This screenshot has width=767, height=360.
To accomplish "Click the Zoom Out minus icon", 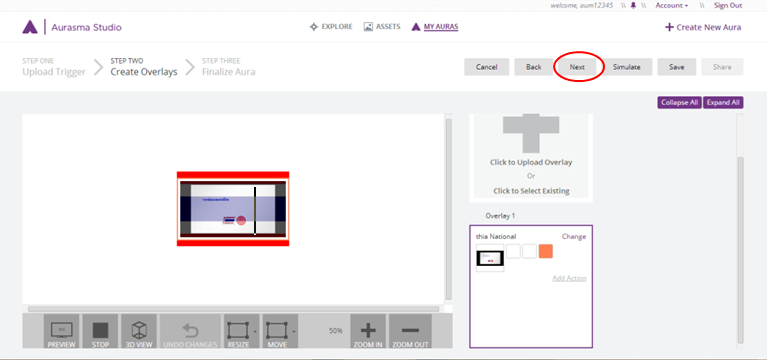I will 410,332.
